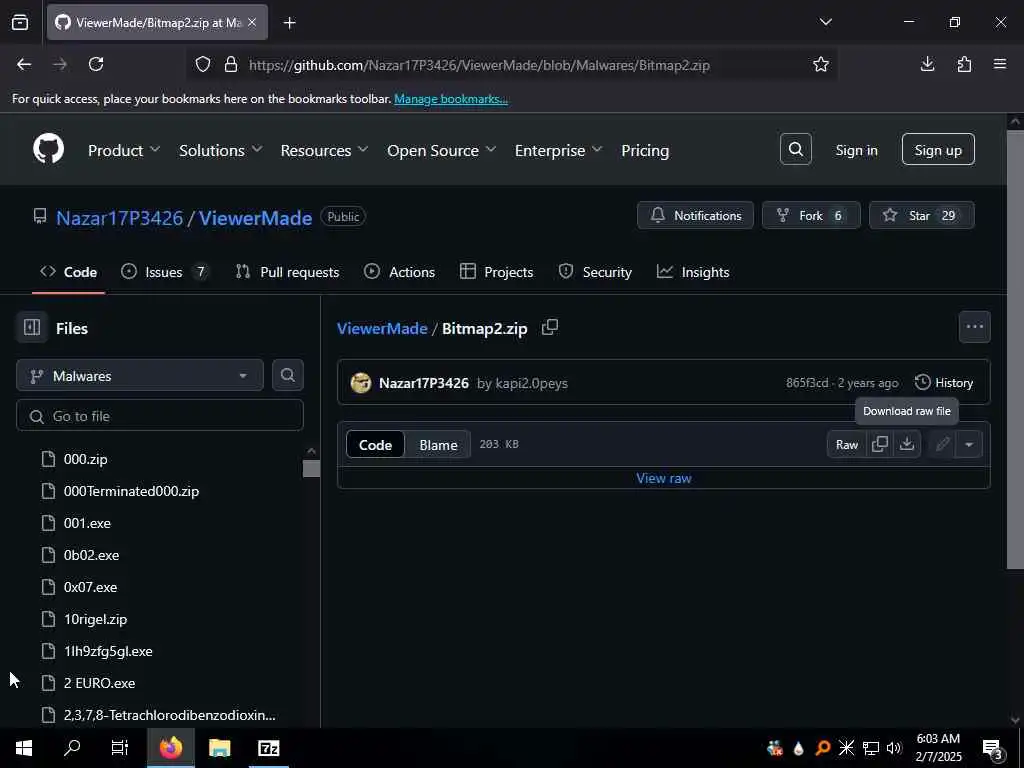1024x768 pixels.
Task: Expand the Solutions menu
Action: coord(221,150)
